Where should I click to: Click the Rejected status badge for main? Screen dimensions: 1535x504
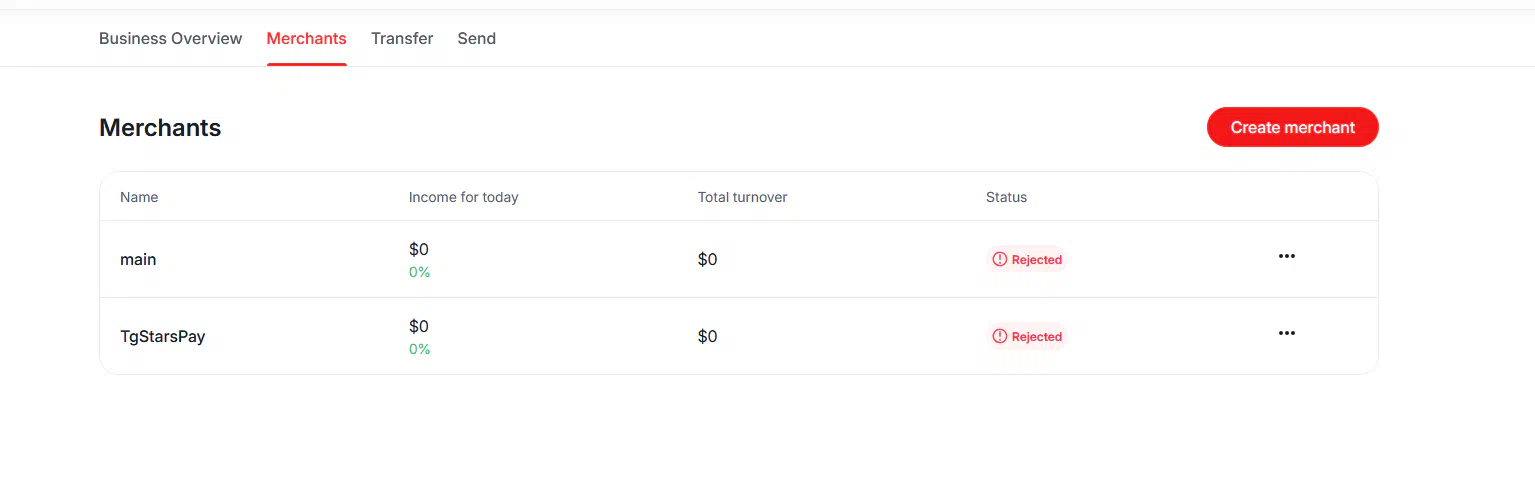click(x=1027, y=260)
